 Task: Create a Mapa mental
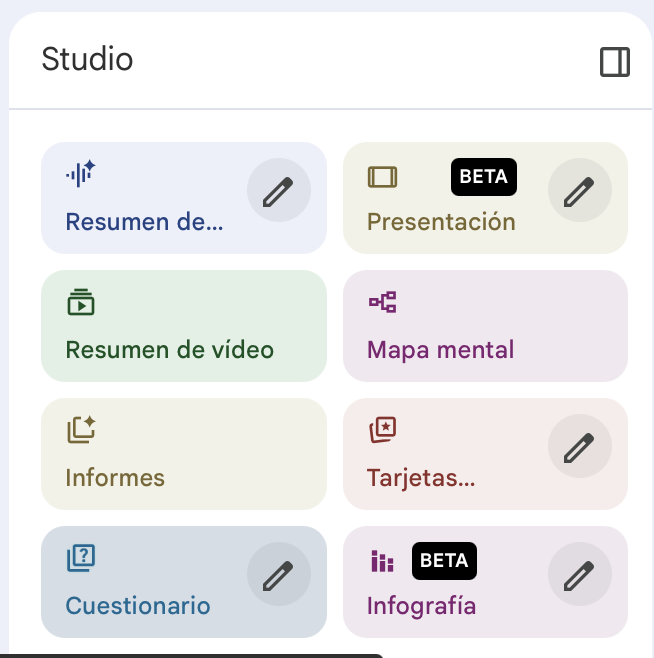click(485, 325)
